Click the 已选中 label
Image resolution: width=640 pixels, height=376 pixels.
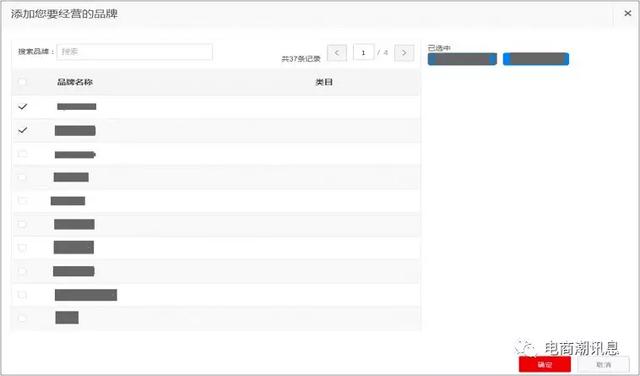pos(439,48)
